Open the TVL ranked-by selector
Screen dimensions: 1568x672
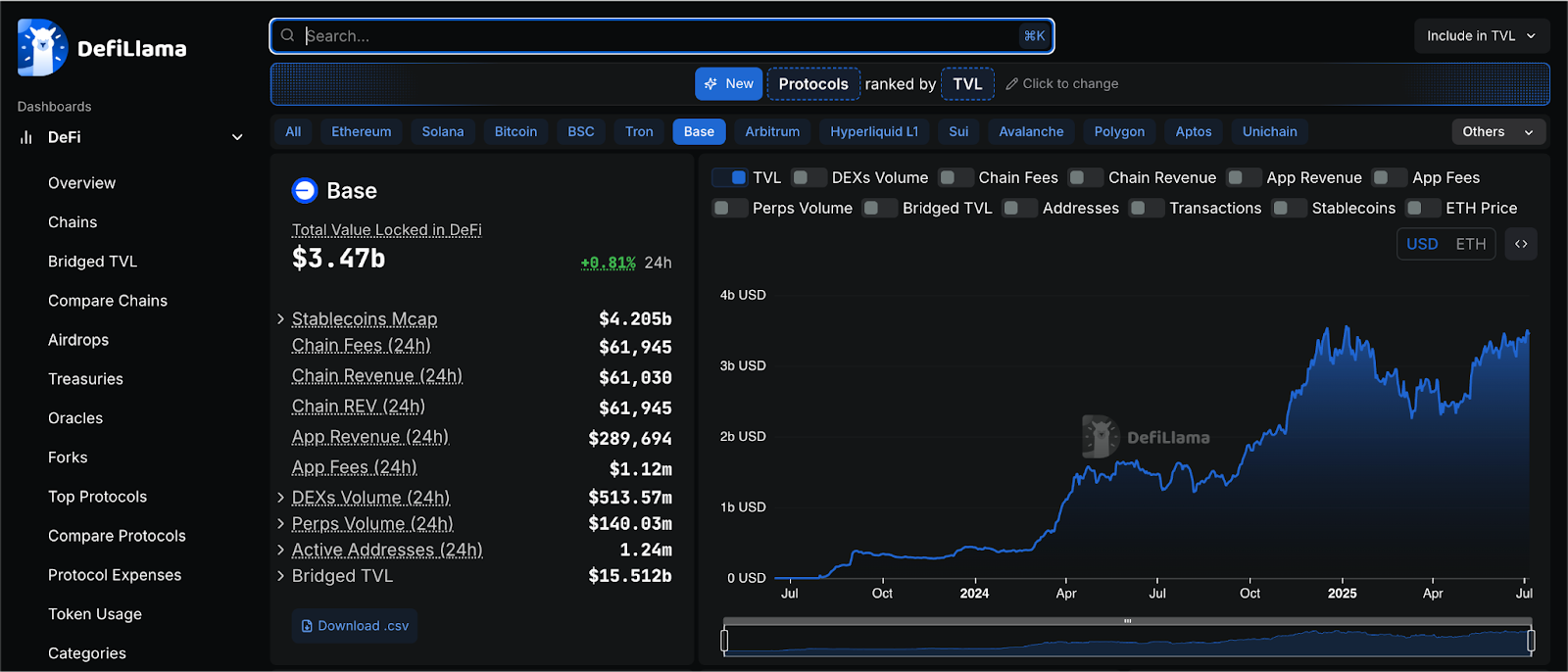[967, 84]
